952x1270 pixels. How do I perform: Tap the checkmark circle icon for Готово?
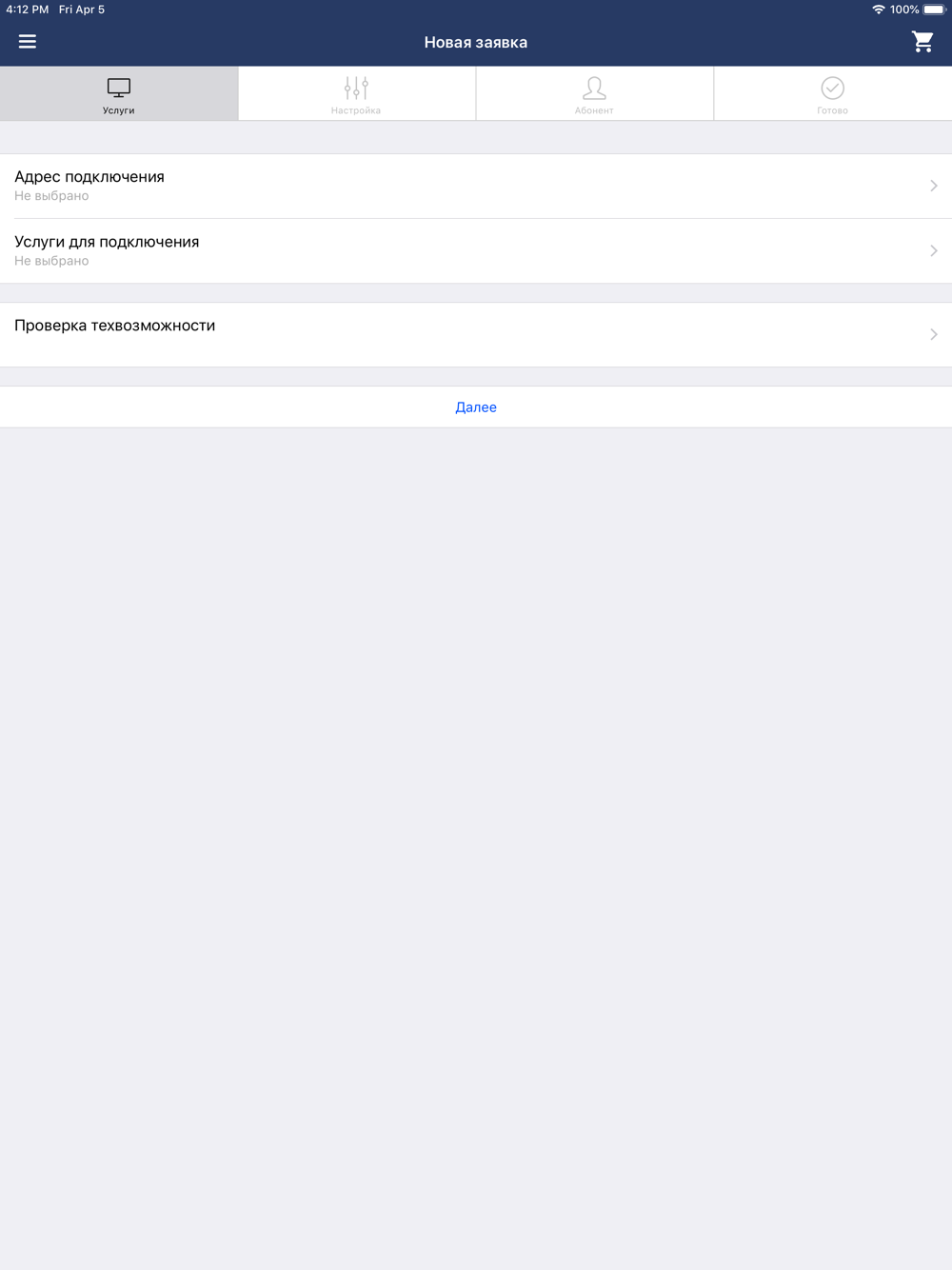[x=832, y=89]
